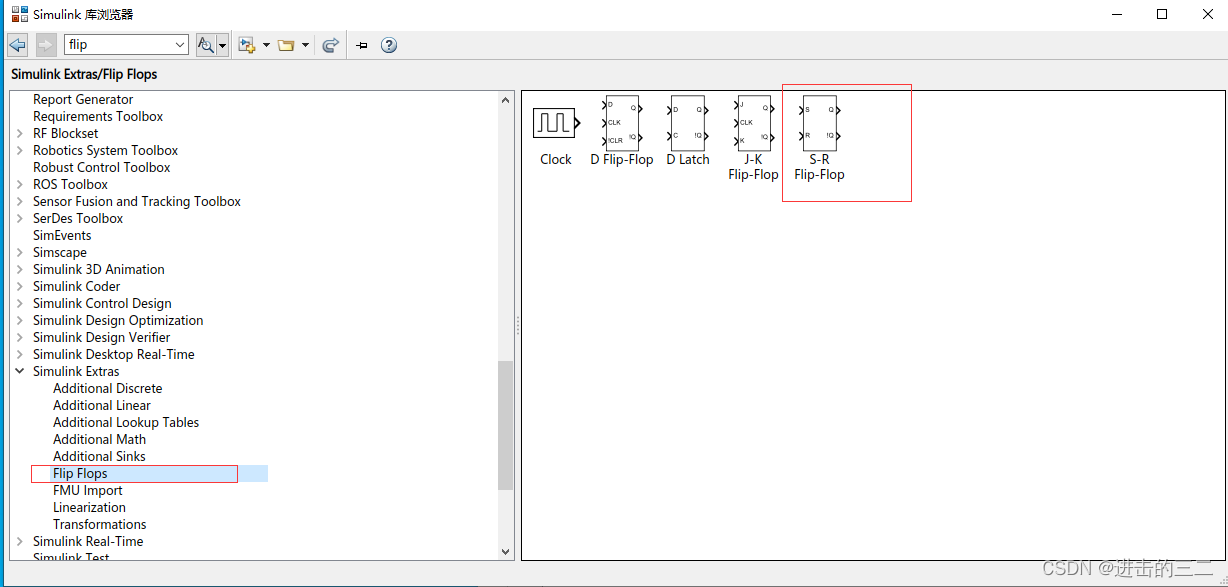This screenshot has width=1228, height=587.
Task: Click the tree vertical scrollbar thumb
Action: [x=505, y=425]
